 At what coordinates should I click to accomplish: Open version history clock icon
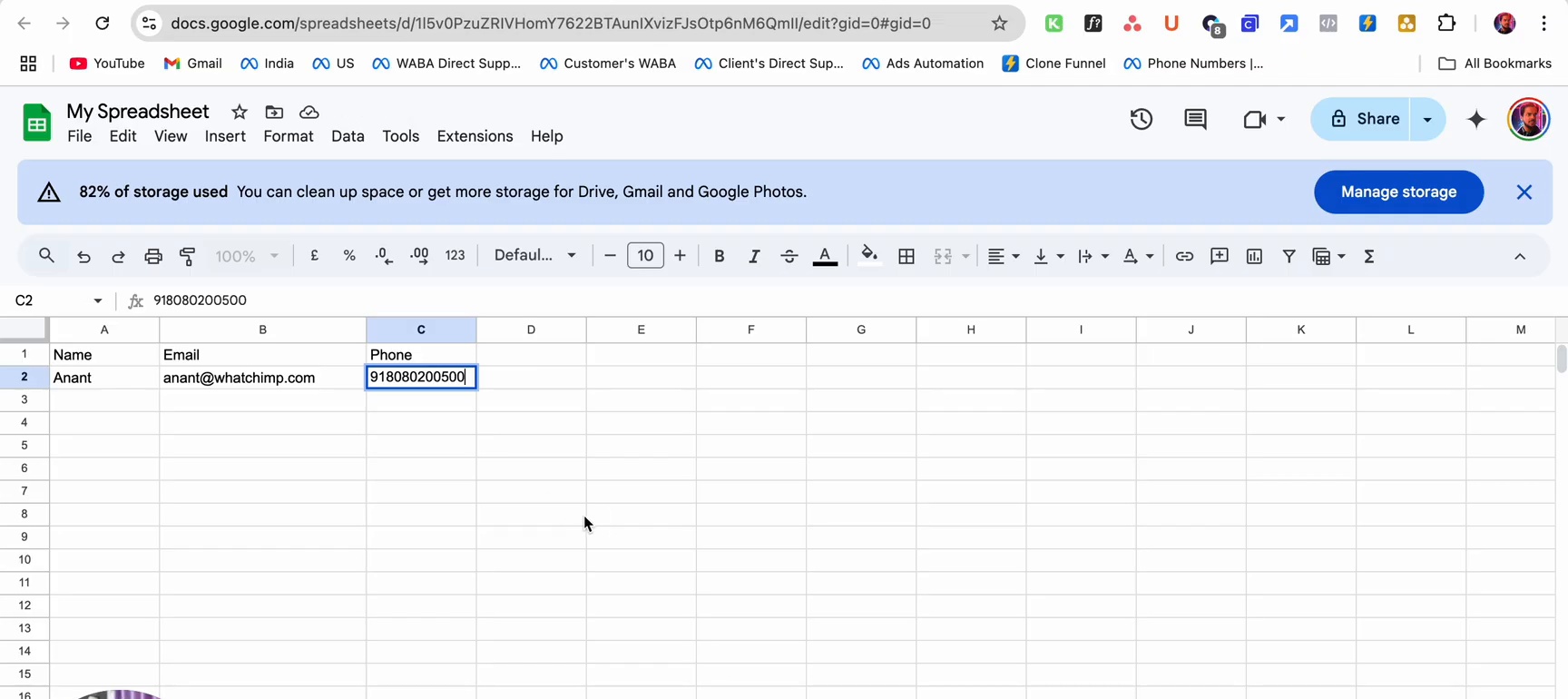click(1142, 119)
